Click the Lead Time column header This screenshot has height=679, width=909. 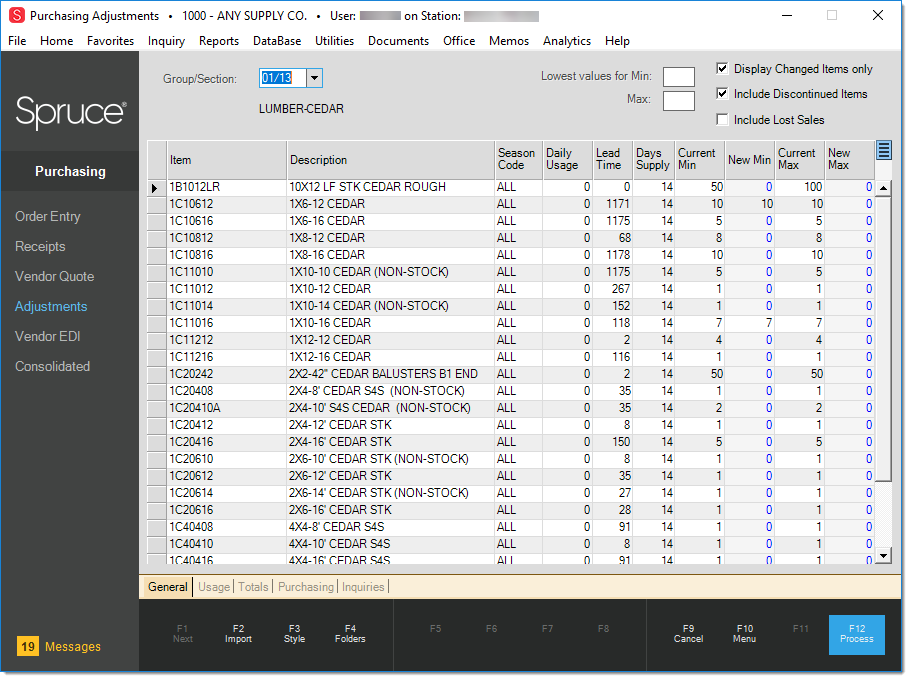613,159
